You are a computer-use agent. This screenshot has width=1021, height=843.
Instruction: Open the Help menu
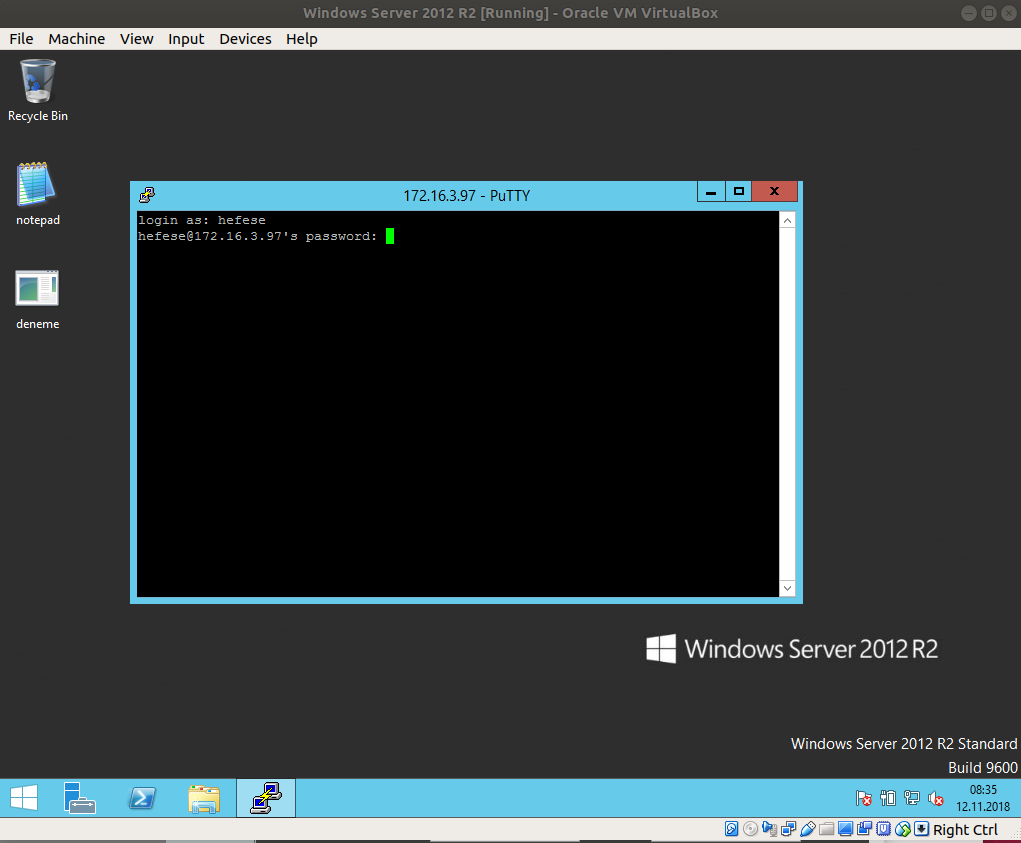pyautogui.click(x=301, y=39)
